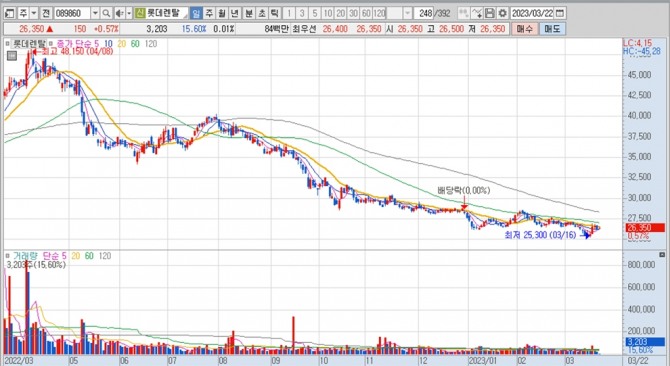Click the stock search magnifier icon
The image size is (670, 366).
(x=106, y=13)
